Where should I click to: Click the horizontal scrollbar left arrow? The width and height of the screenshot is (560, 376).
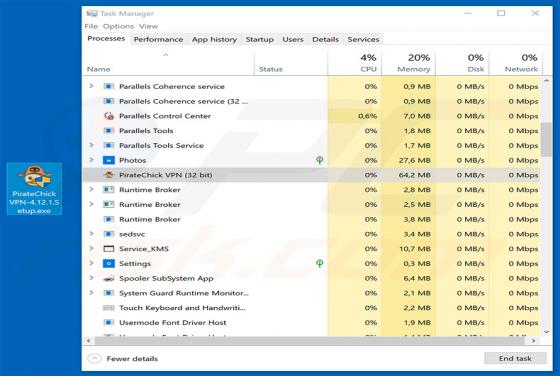point(89,341)
